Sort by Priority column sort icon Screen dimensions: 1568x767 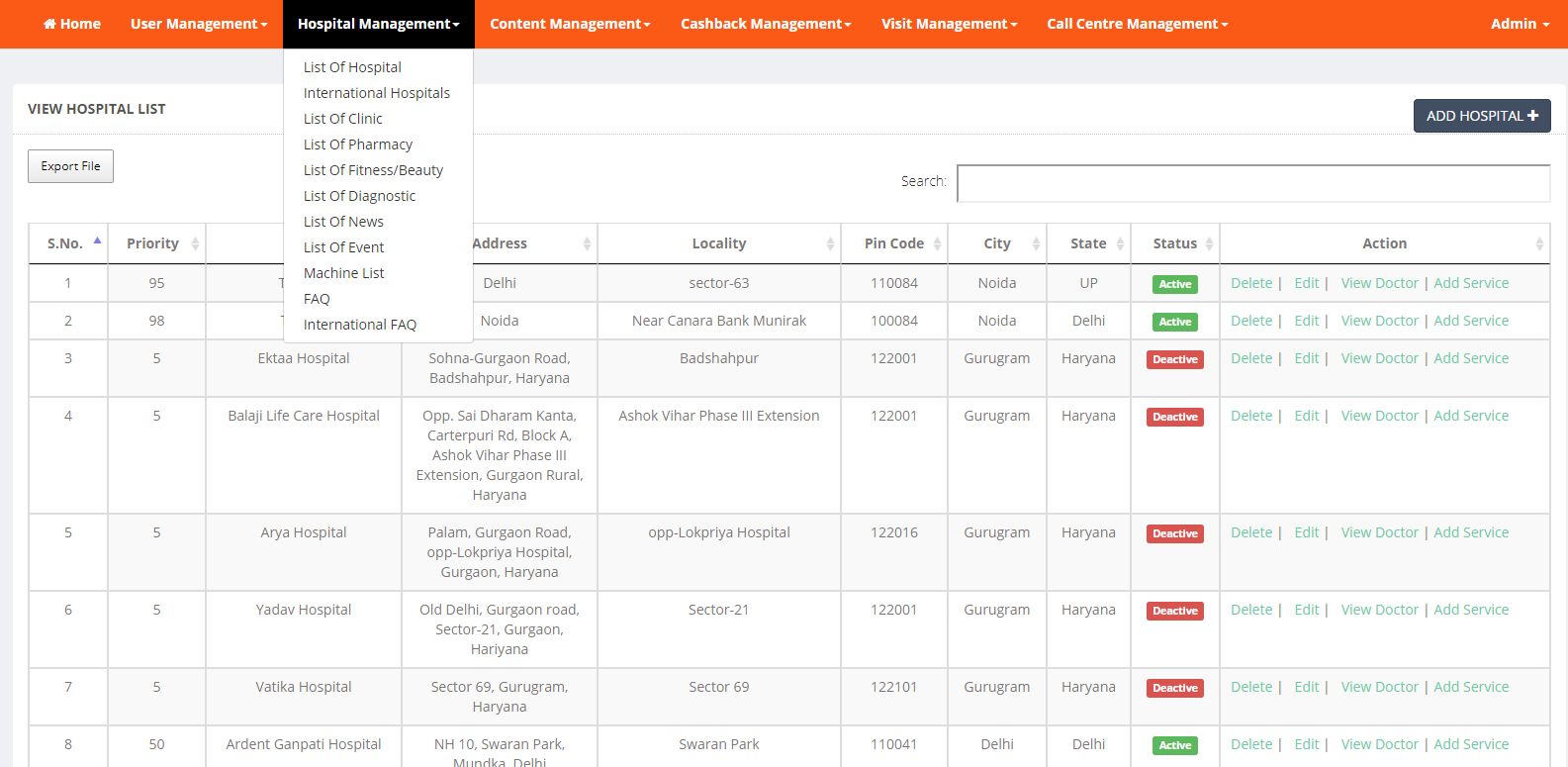point(195,243)
